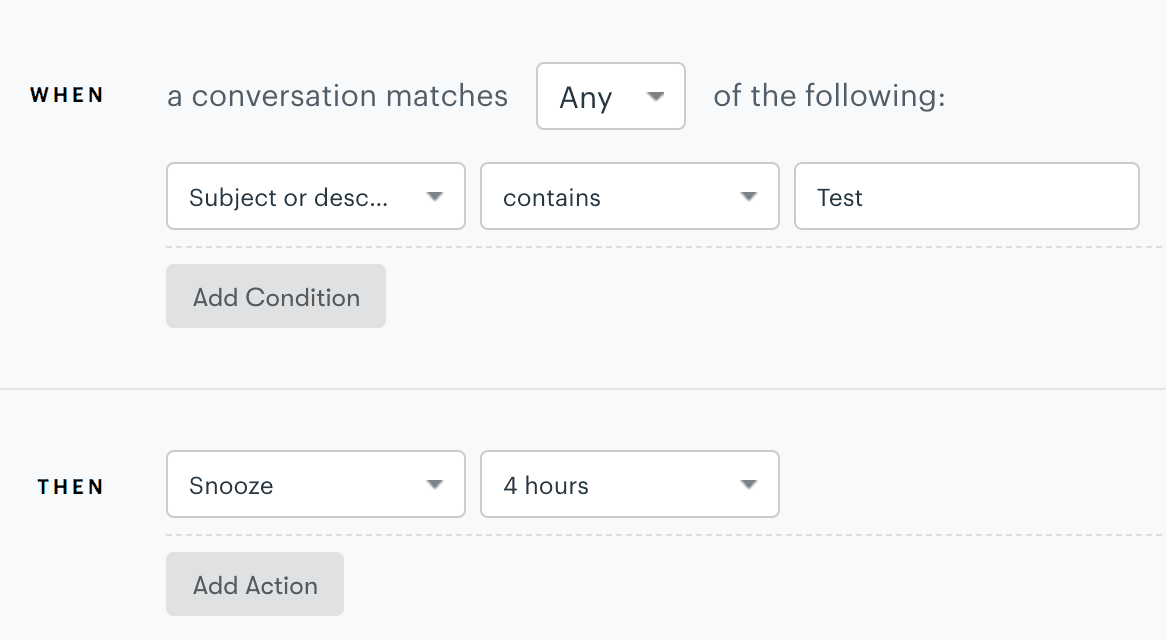Click the 'of the following:' text
1166x640 pixels.
pyautogui.click(x=828, y=96)
